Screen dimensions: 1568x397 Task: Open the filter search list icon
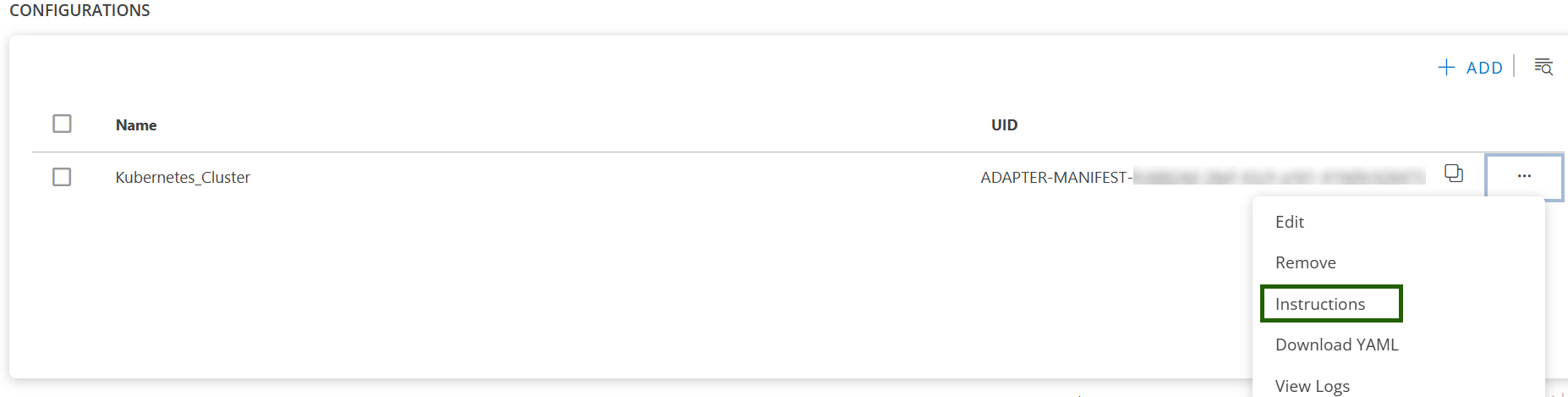pos(1543,67)
